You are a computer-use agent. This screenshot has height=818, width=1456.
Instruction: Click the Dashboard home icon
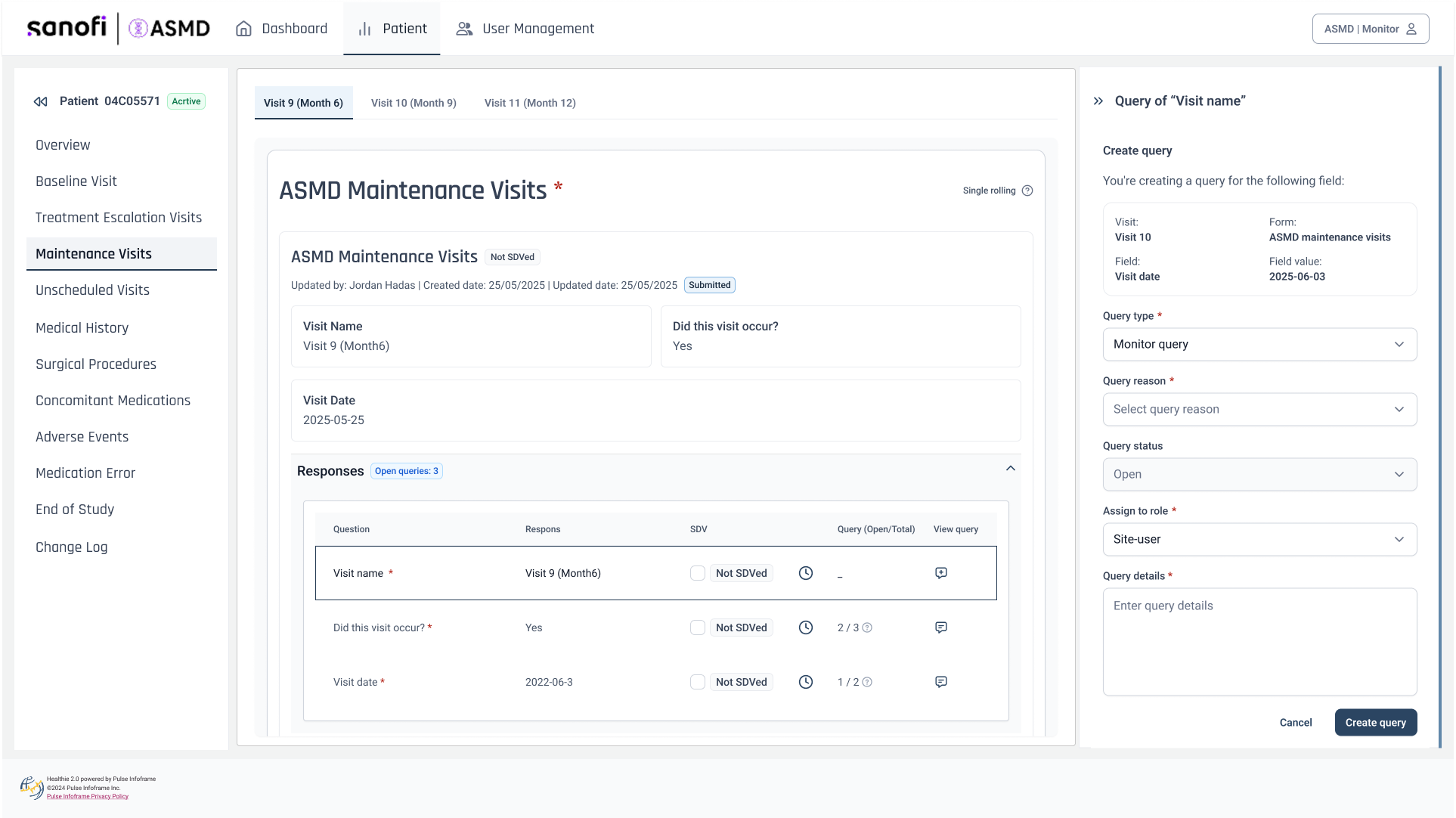[243, 29]
